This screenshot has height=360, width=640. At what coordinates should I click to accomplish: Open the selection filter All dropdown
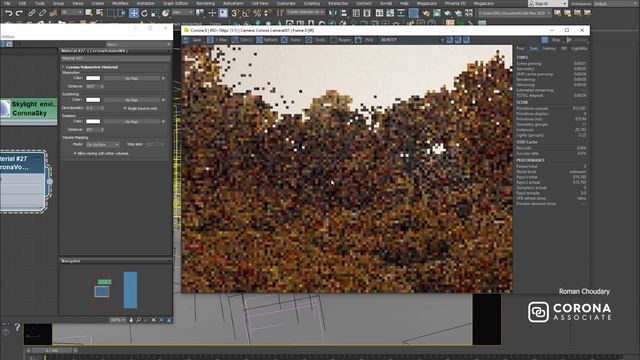pos(71,13)
